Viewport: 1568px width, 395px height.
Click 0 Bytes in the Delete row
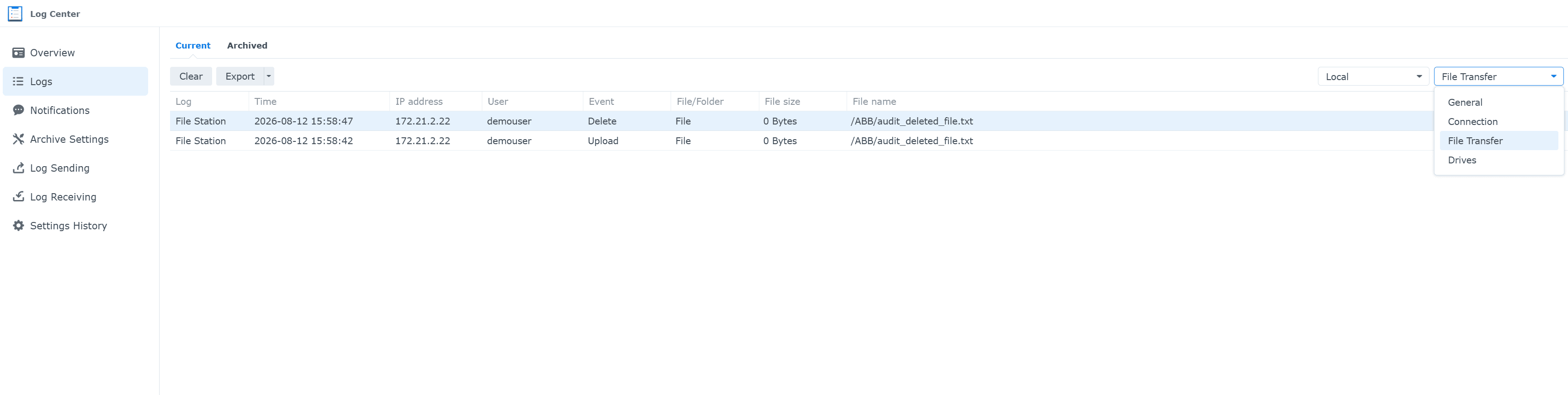(x=780, y=121)
